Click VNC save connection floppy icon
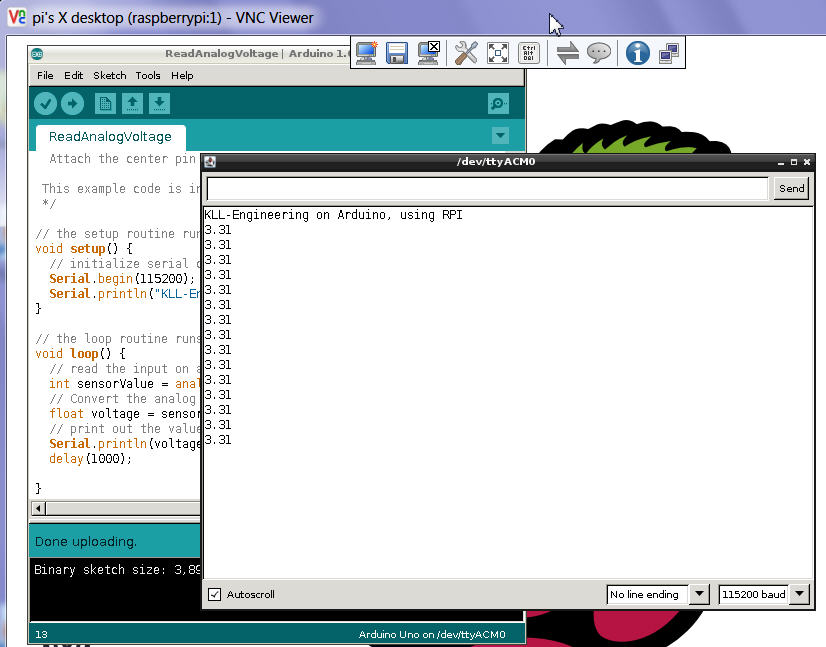 point(398,53)
